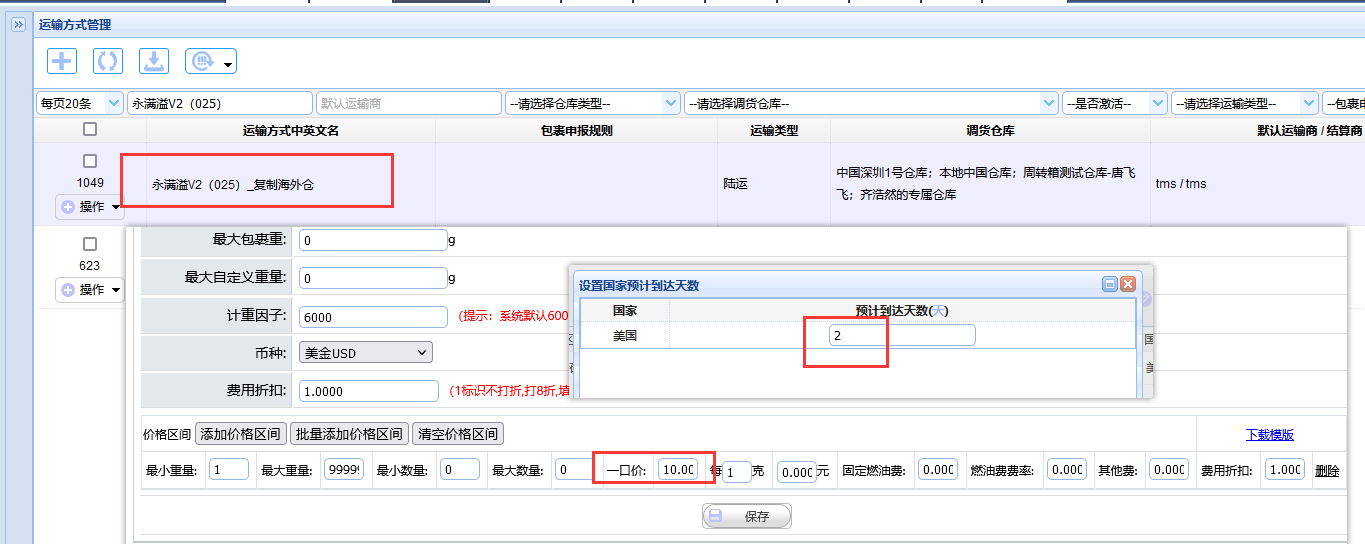Image resolution: width=1365 pixels, height=544 pixels.
Task: Open the 每页20条 page size dropdown
Action: (x=79, y=103)
